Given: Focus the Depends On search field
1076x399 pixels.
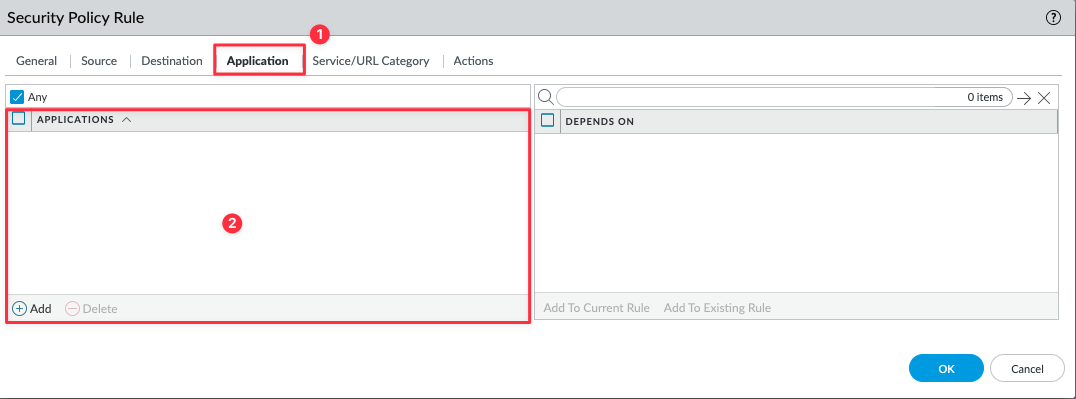Looking at the screenshot, I should coord(784,97).
